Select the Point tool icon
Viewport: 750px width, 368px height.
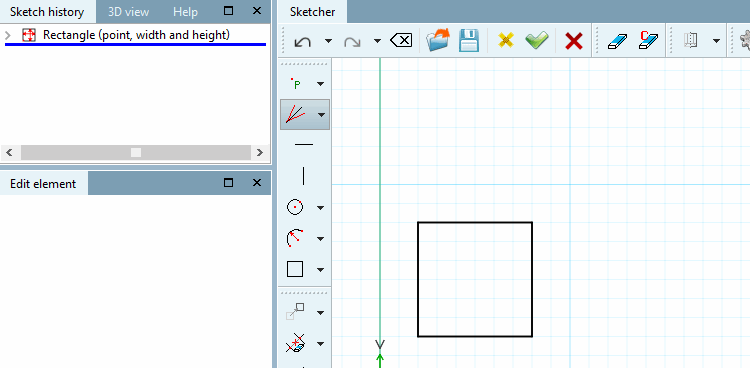[x=297, y=84]
